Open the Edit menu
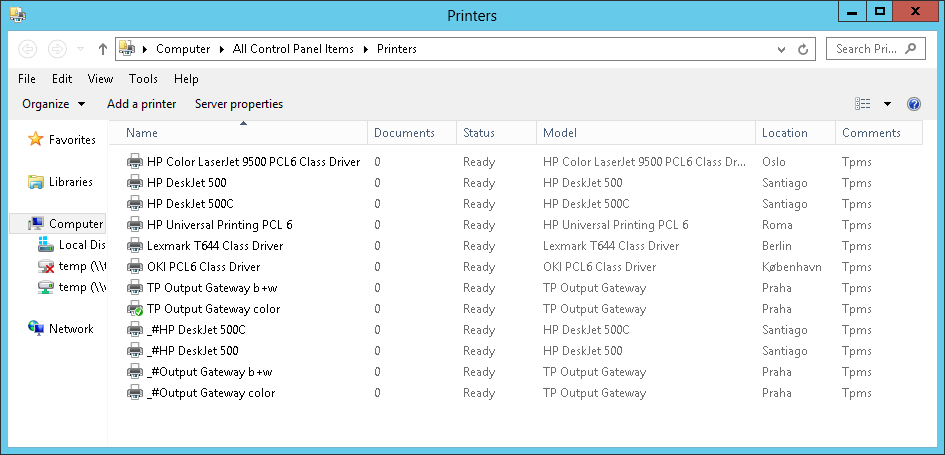Screen dimensions: 945x455 [61, 79]
